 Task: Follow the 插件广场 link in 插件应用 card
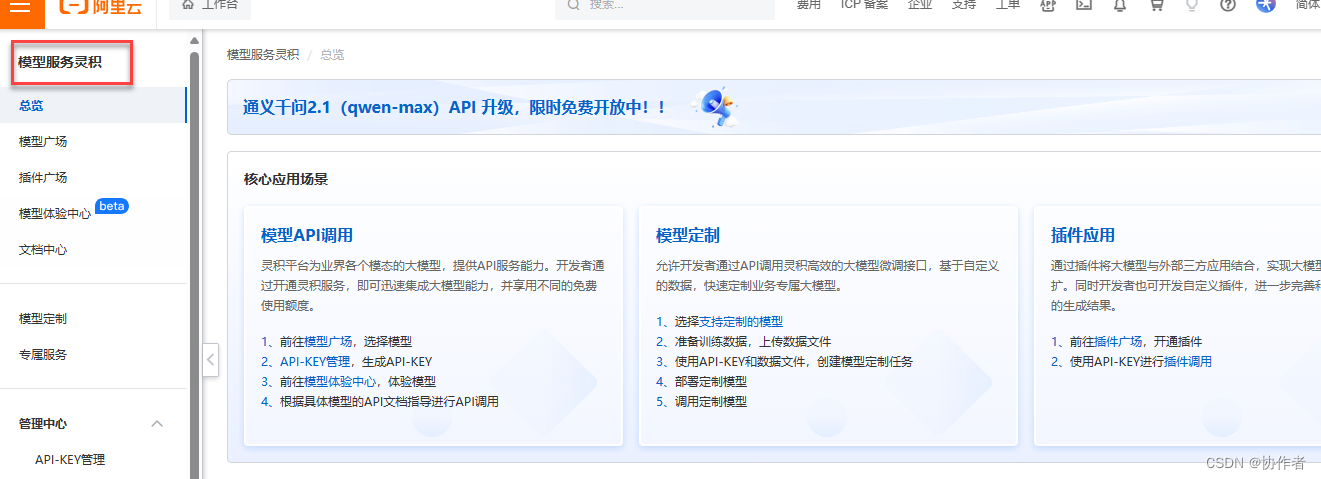[1119, 342]
